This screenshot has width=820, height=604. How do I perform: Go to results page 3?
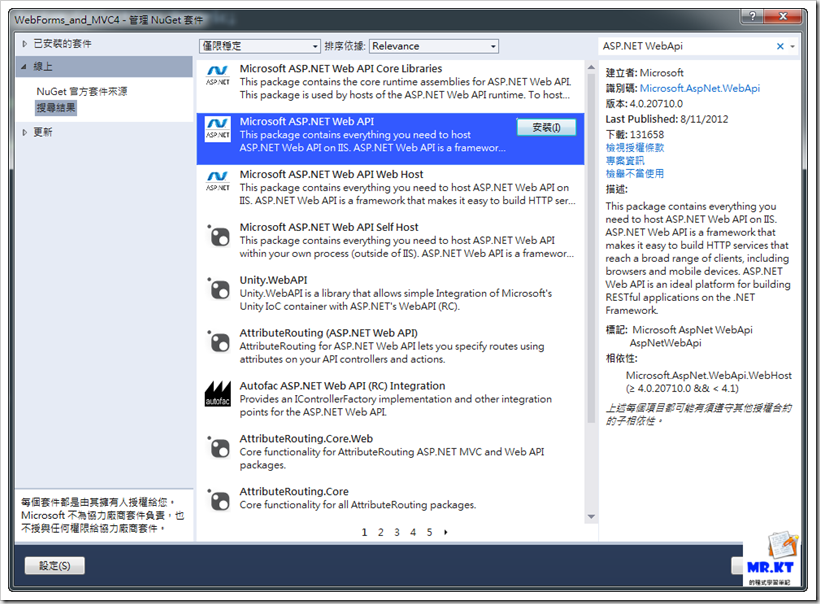pos(397,532)
